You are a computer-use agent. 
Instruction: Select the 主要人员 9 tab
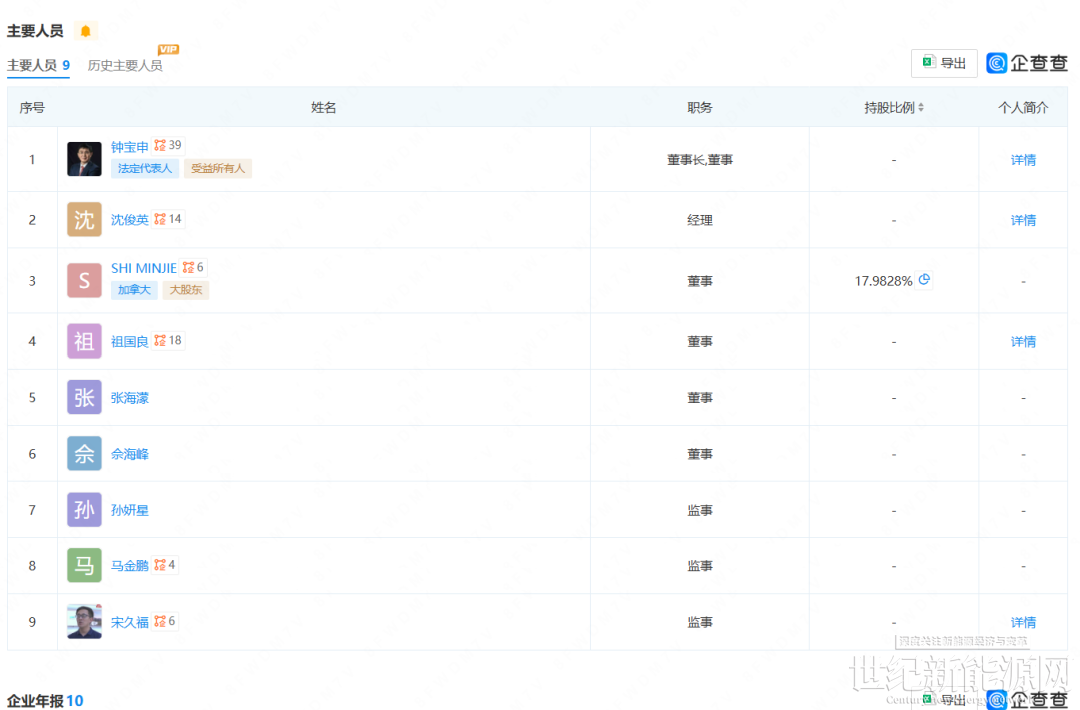[38, 66]
